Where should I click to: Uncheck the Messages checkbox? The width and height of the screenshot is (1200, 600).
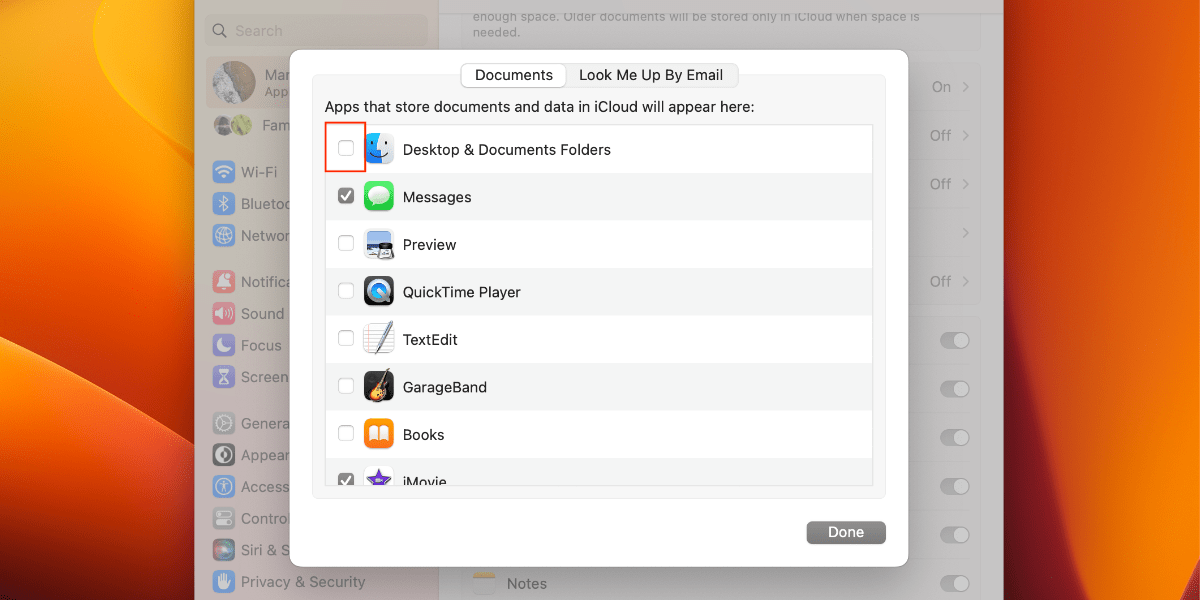point(345,196)
